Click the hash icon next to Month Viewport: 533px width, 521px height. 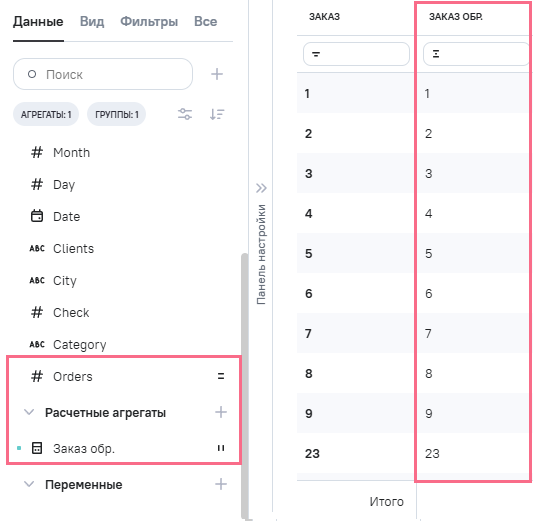point(37,152)
